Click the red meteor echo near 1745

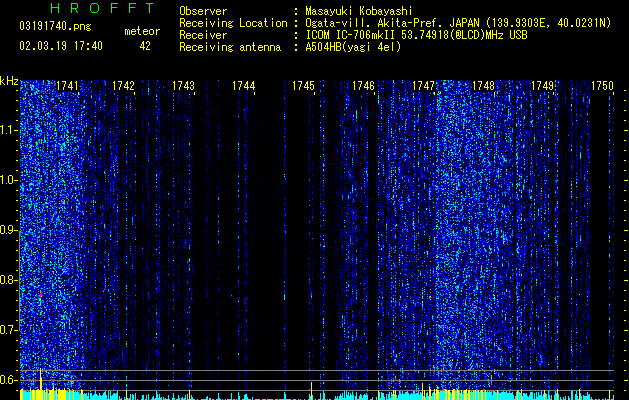click(311, 295)
